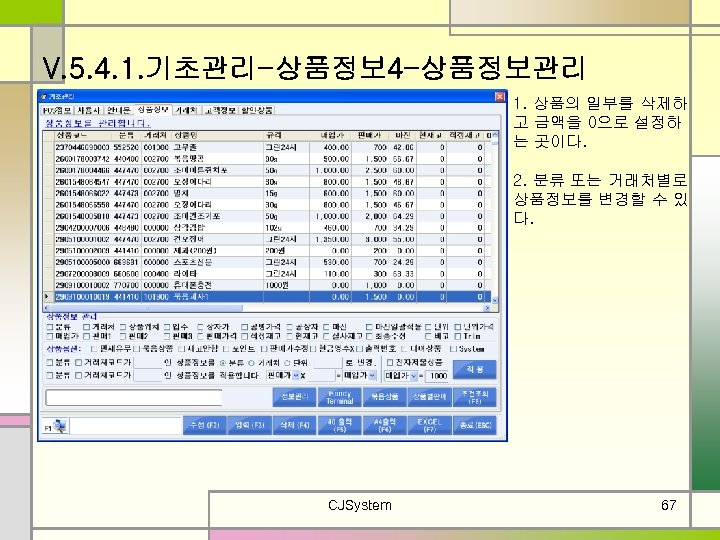Click the horizontal scrollbar under the product grid

click(147, 308)
